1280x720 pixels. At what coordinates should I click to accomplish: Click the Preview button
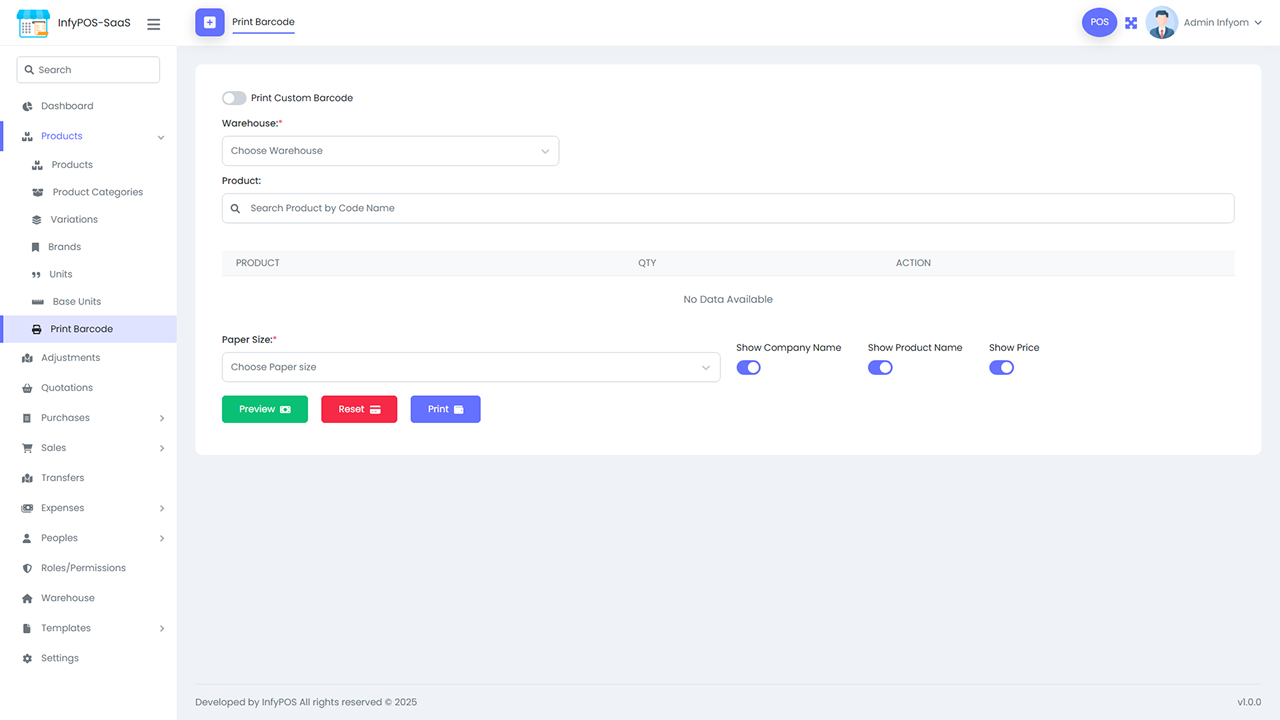coord(264,409)
